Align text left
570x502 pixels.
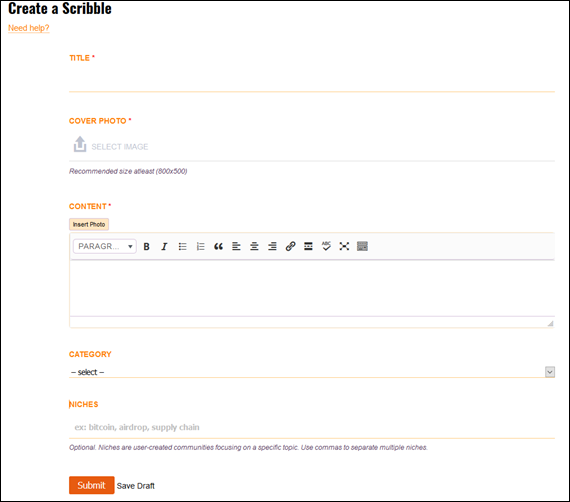[x=236, y=246]
